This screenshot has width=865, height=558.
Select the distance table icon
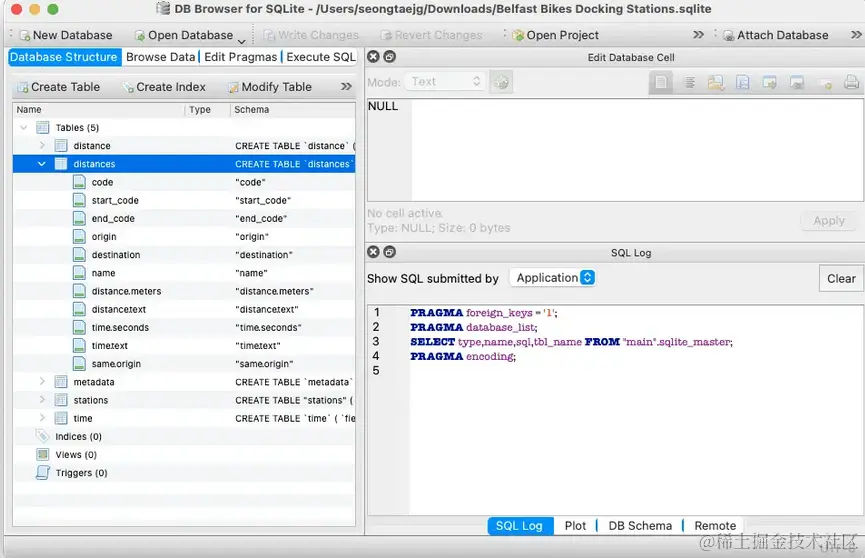pos(61,146)
